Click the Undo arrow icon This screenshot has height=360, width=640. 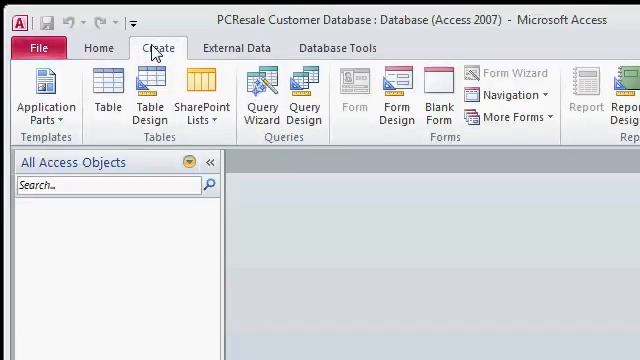pos(69,22)
